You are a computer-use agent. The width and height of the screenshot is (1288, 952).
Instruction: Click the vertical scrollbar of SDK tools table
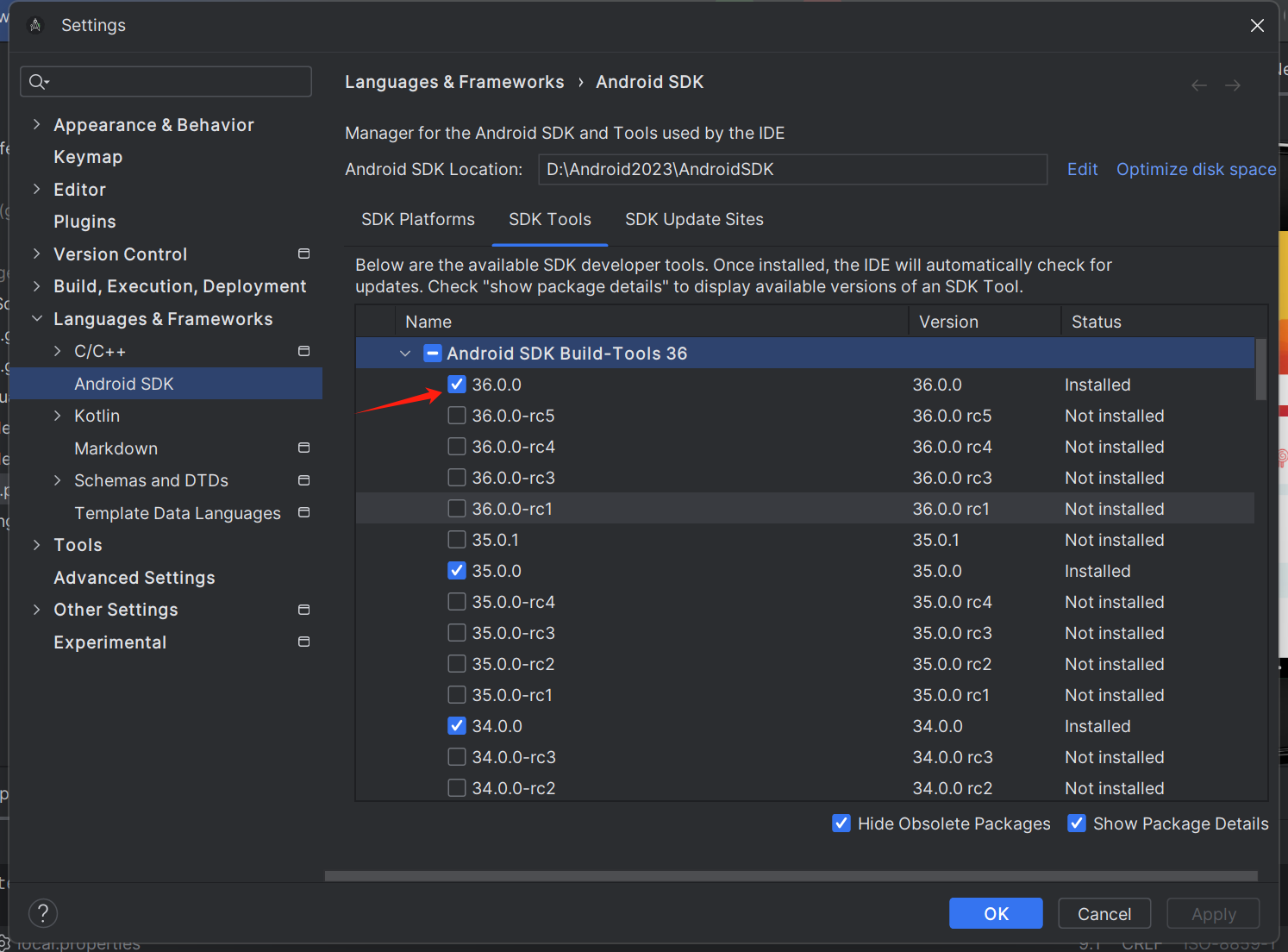[1260, 370]
